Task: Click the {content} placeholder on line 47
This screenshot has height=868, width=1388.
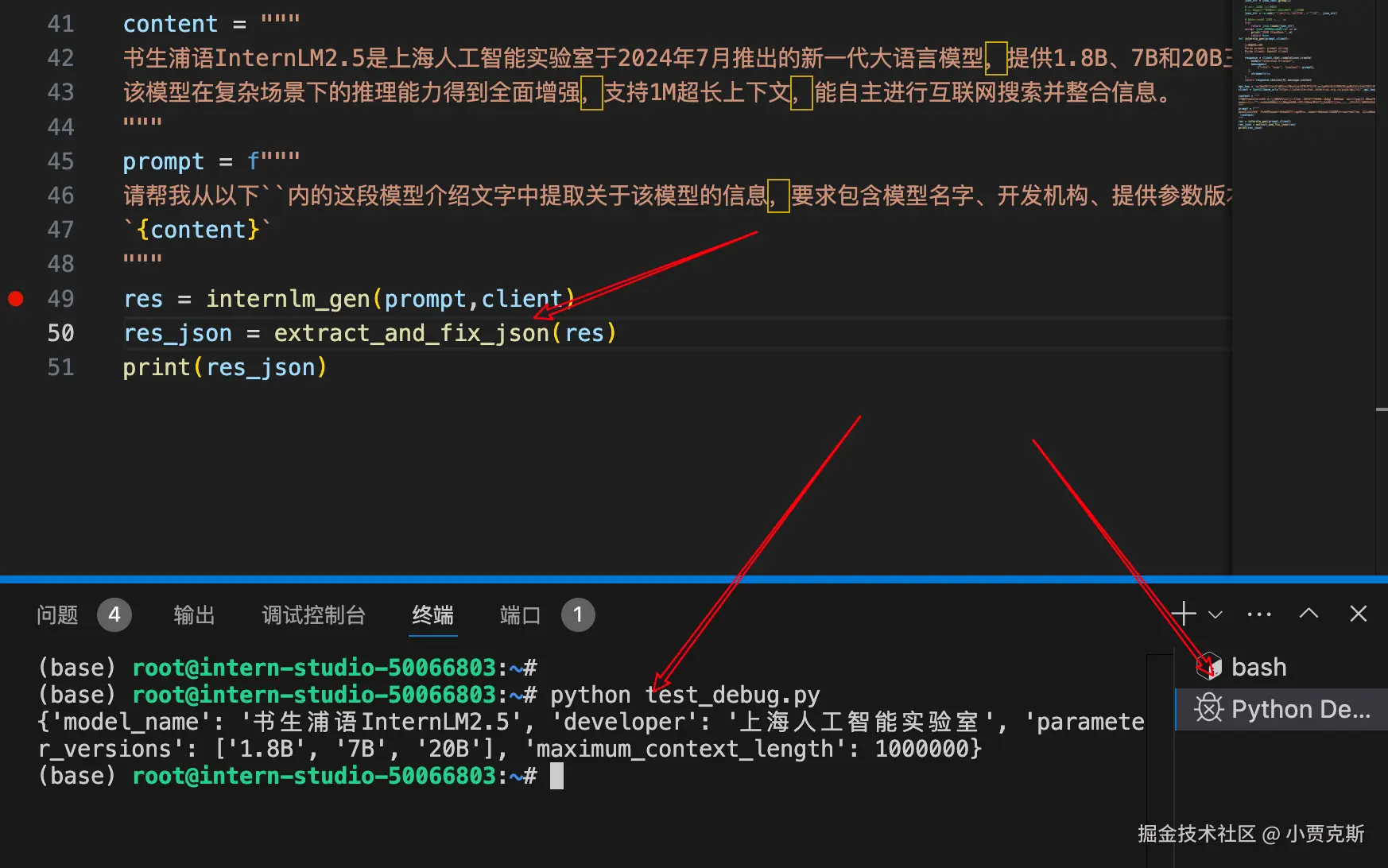Action: tap(198, 230)
